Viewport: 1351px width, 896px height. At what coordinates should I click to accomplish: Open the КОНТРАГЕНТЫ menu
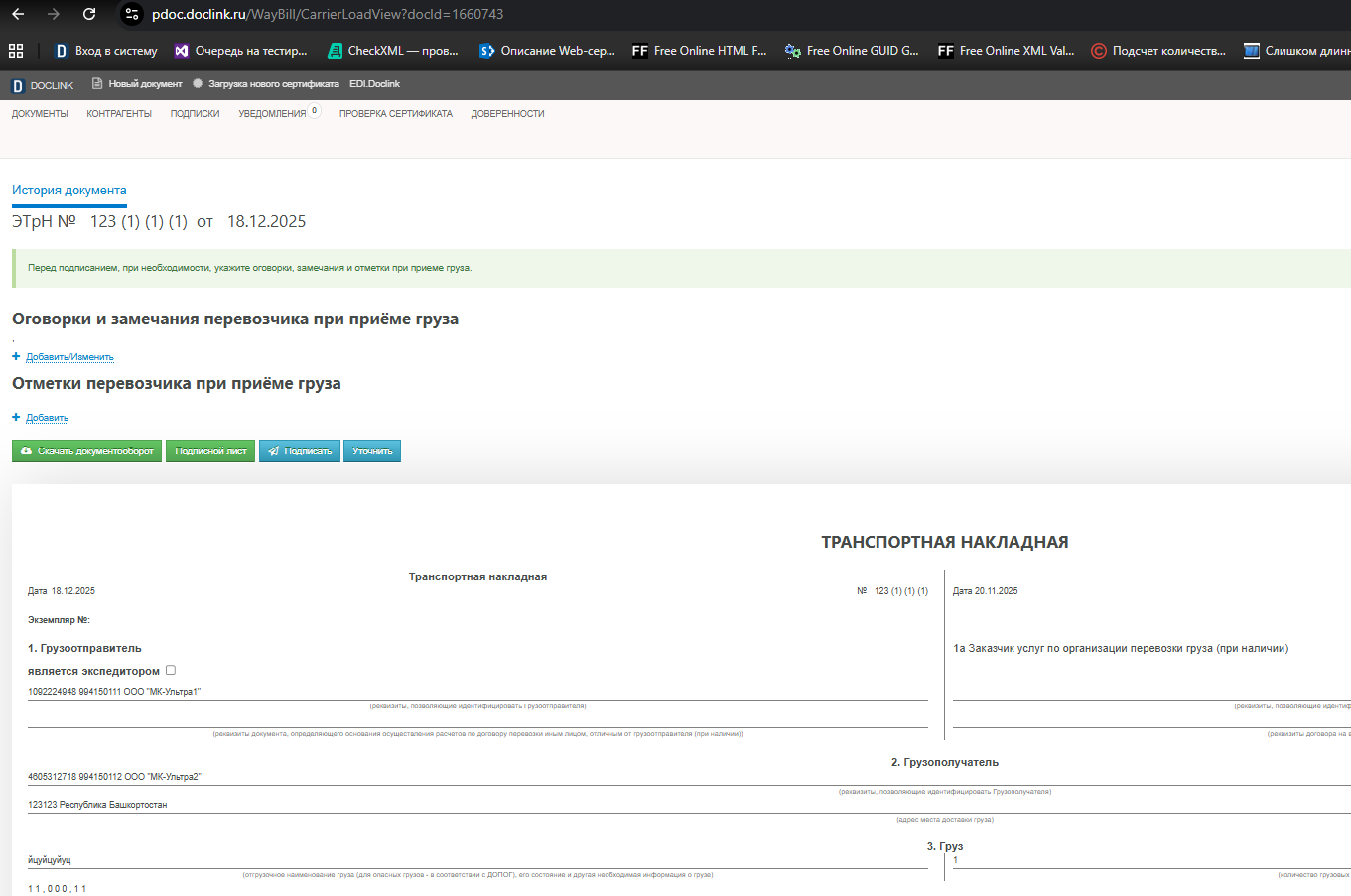point(119,114)
